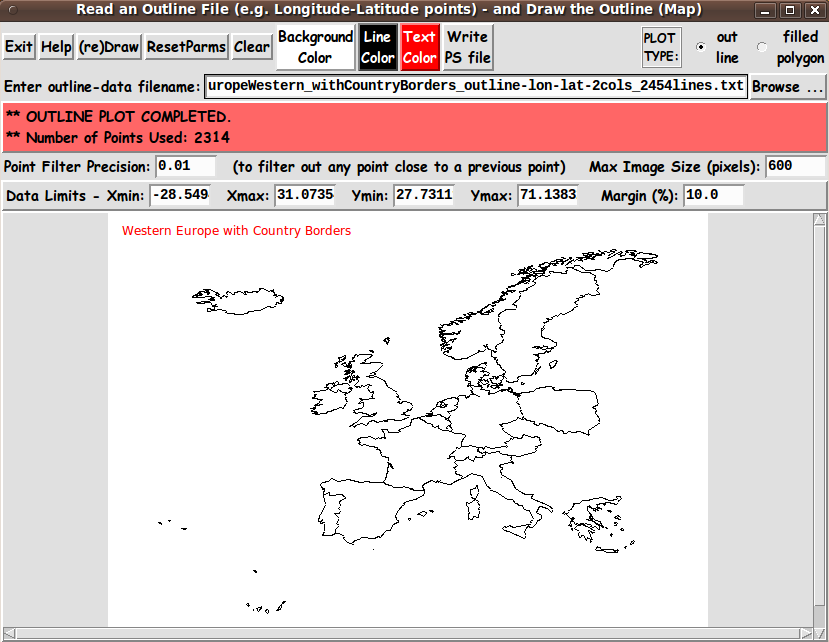This screenshot has height=642, width=829.
Task: Open the Background Color picker
Action: 315,47
